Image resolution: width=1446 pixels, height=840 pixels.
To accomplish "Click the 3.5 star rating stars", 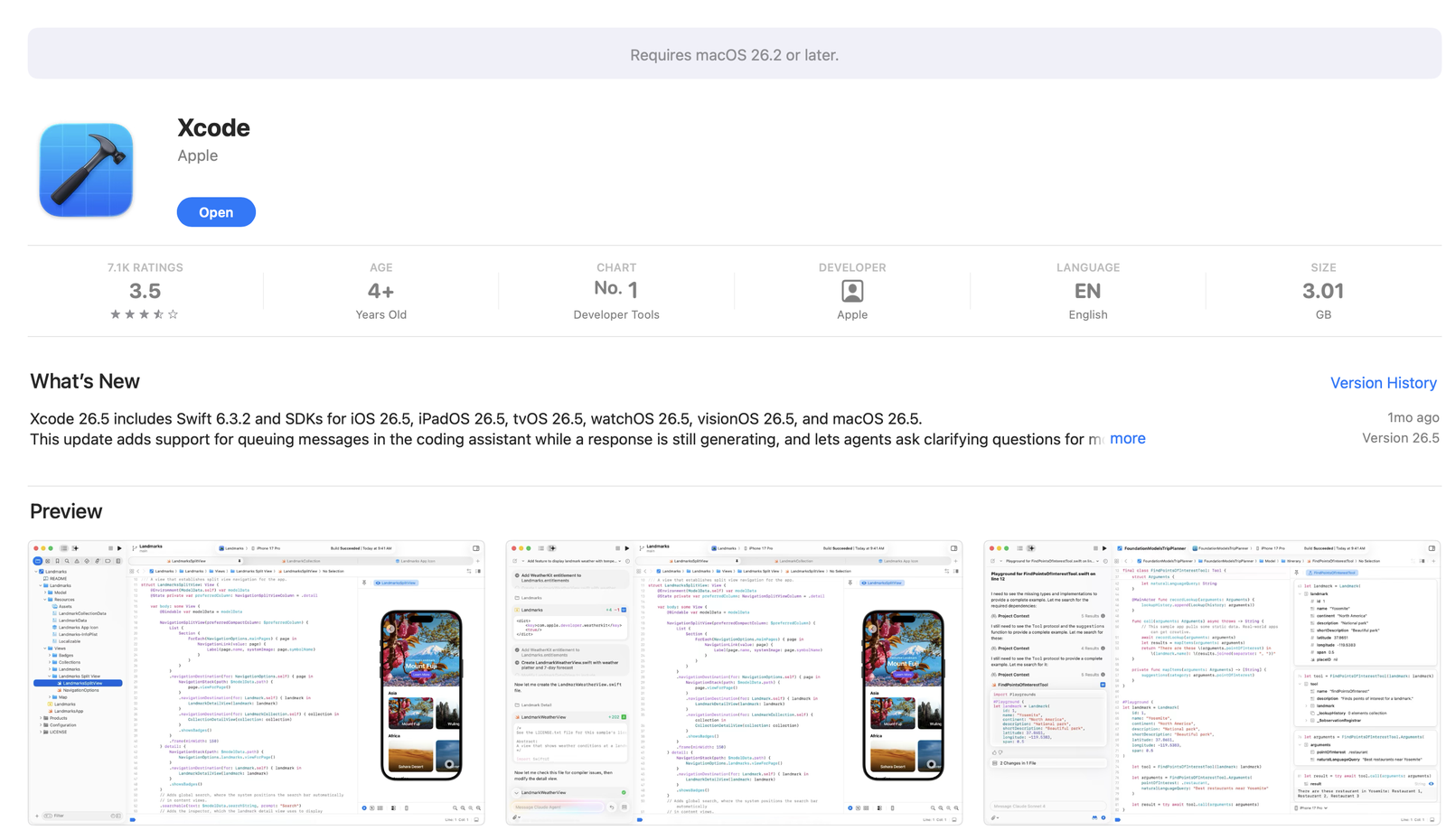I will (145, 314).
